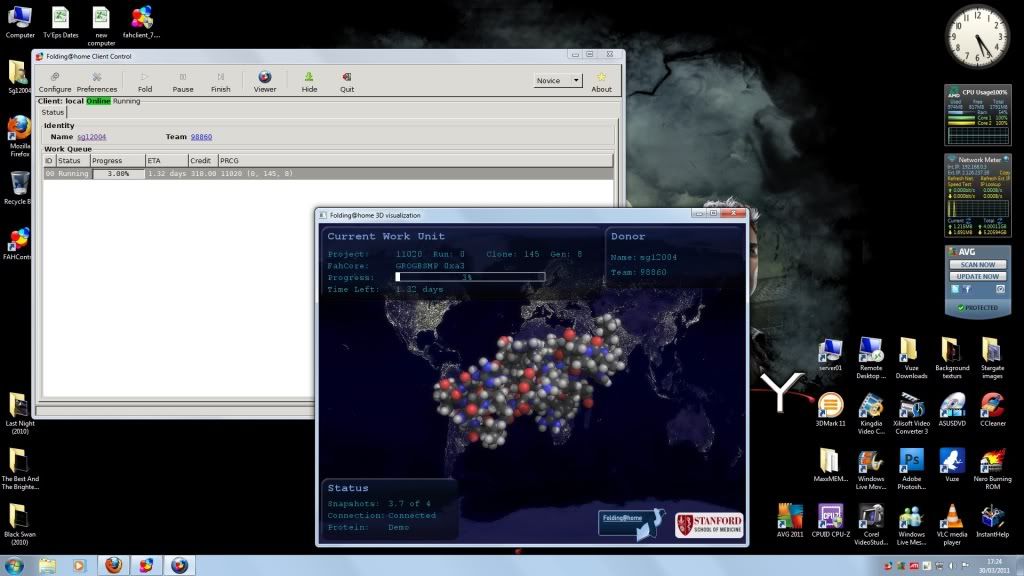This screenshot has width=1024, height=576.
Task: Select the CPUID CPU-Z icon
Action: 830,520
